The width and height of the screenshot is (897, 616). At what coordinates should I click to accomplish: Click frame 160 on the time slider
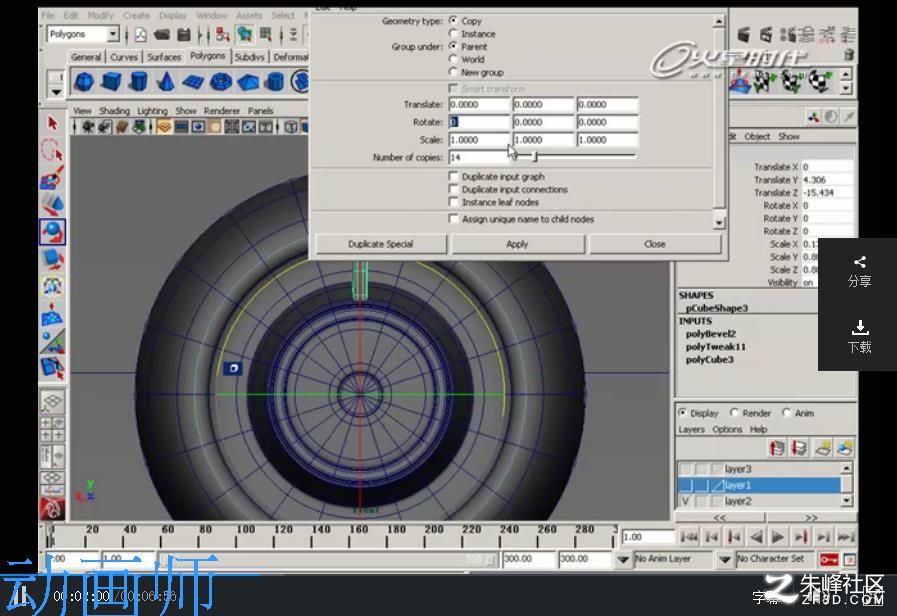pyautogui.click(x=359, y=536)
